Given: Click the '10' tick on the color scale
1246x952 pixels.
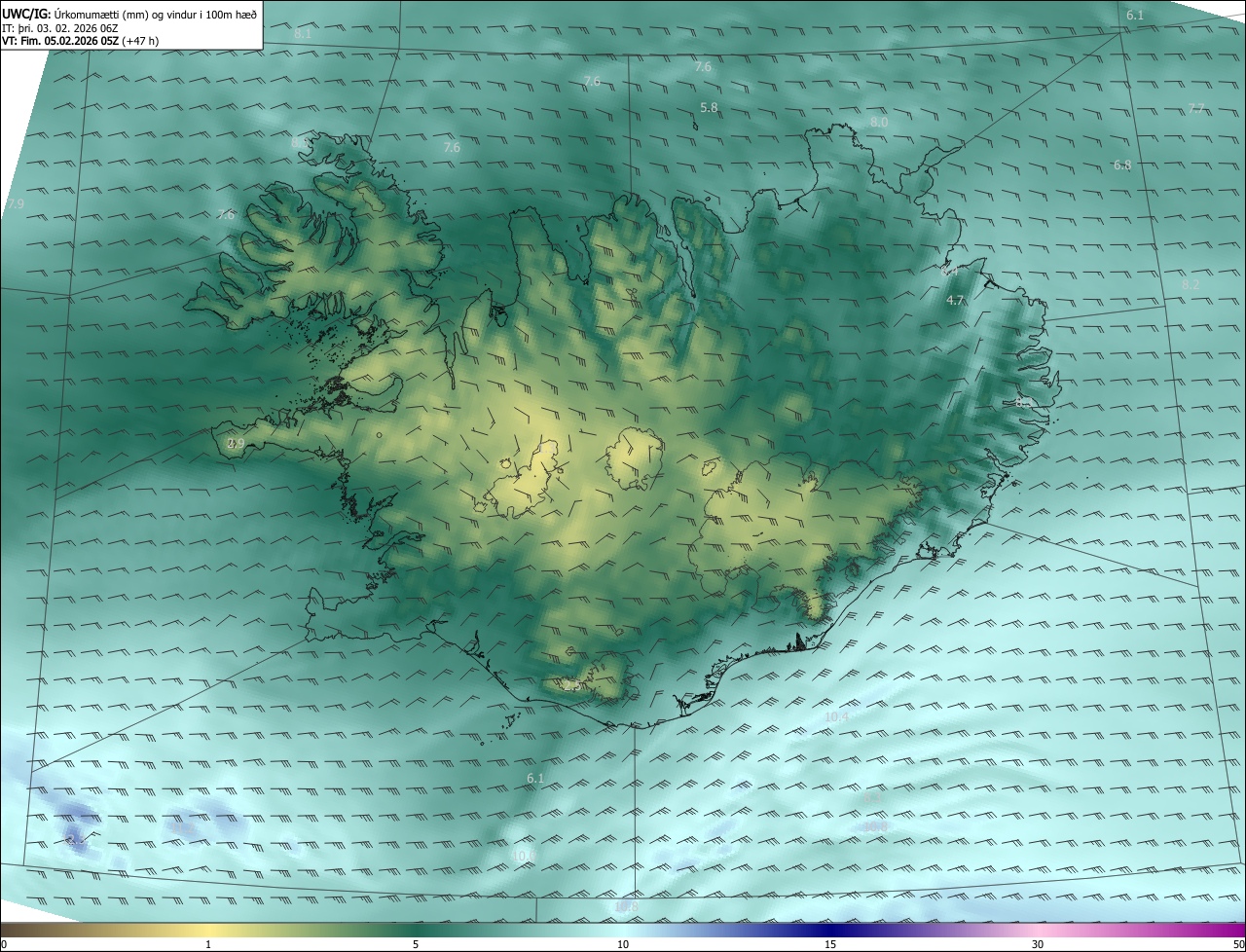Looking at the screenshot, I should (x=623, y=944).
